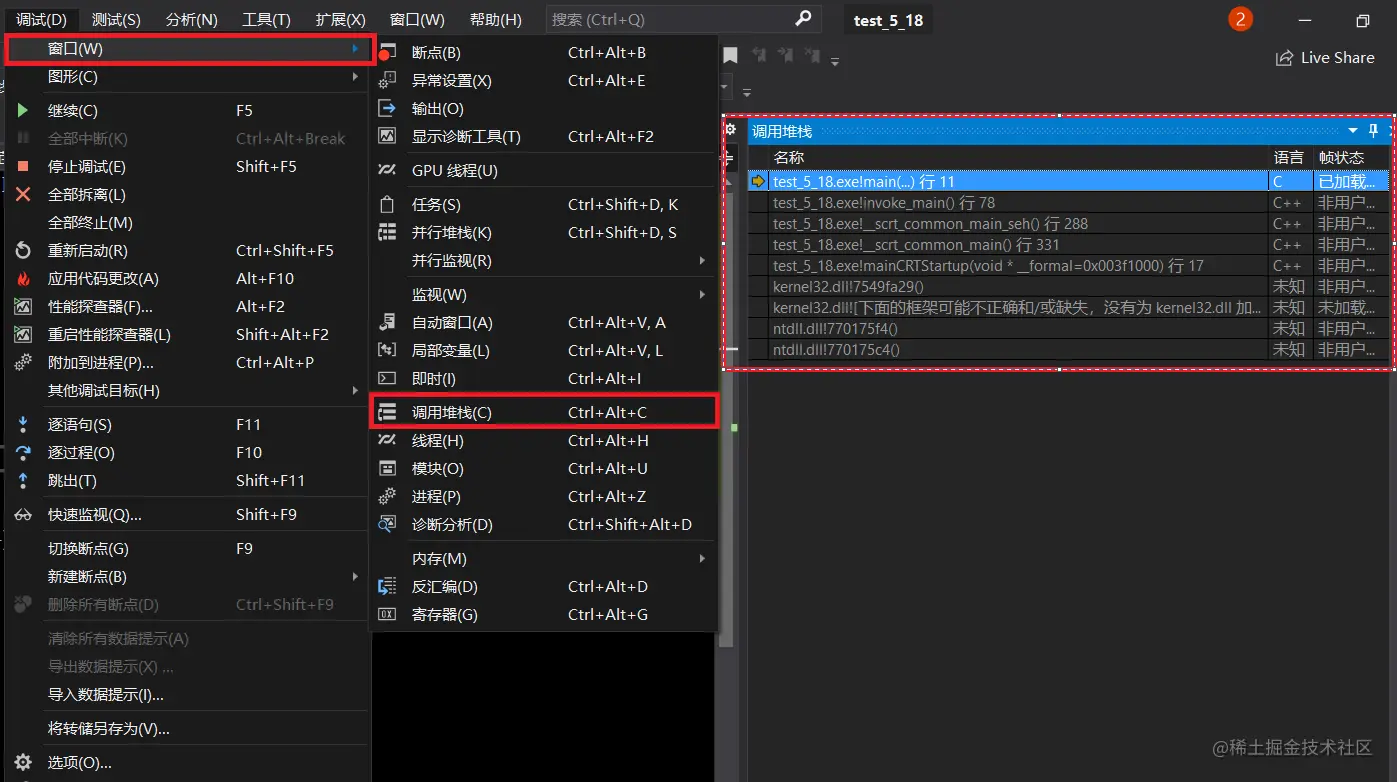The image size is (1397, 782).
Task: Click the bookmark icon in the toolbar
Action: (x=731, y=56)
